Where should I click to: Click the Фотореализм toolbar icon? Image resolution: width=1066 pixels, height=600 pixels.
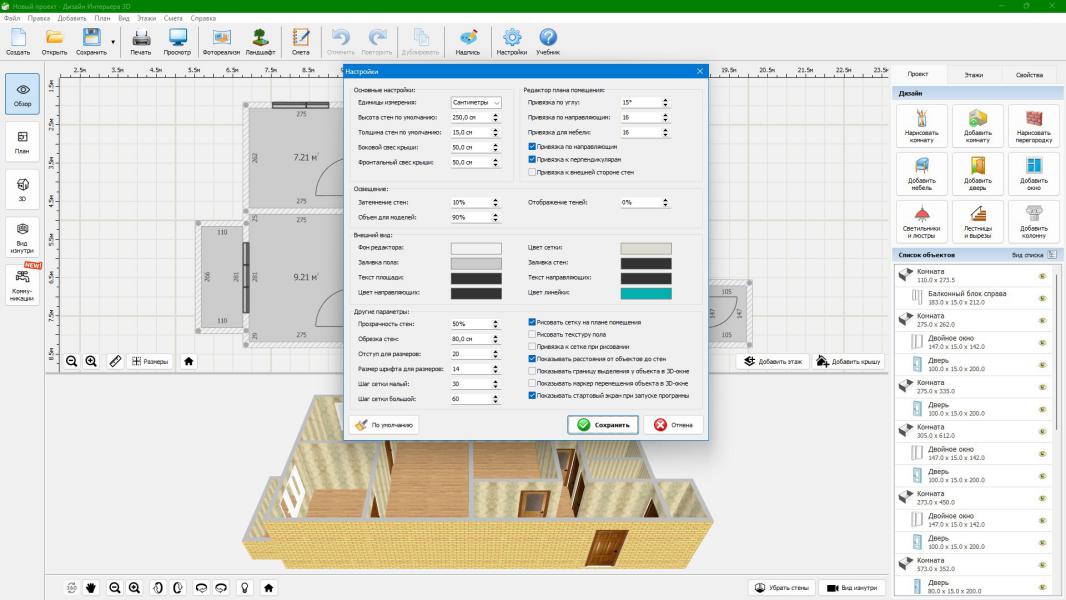pos(220,41)
